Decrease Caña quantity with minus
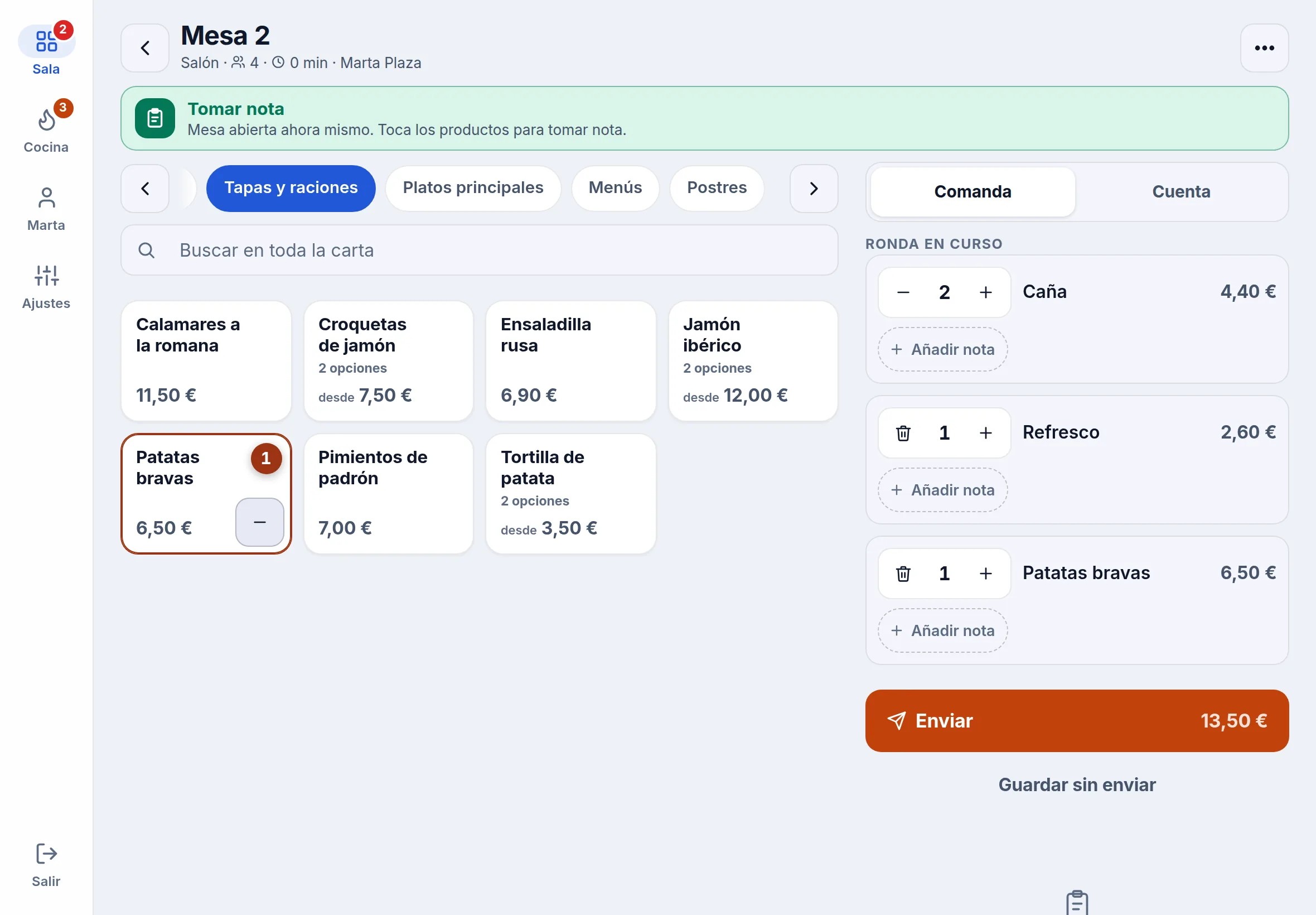Viewport: 1316px width, 915px height. (903, 292)
